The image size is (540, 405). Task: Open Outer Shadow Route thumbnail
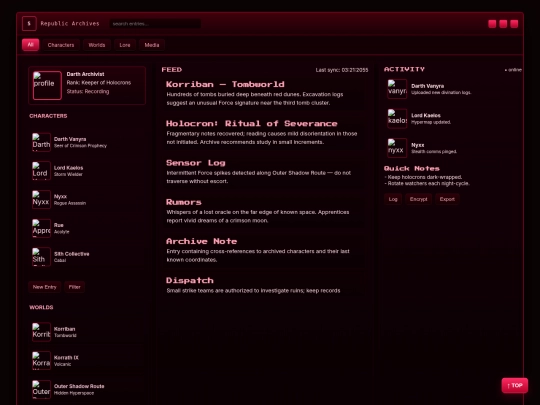click(x=41, y=389)
